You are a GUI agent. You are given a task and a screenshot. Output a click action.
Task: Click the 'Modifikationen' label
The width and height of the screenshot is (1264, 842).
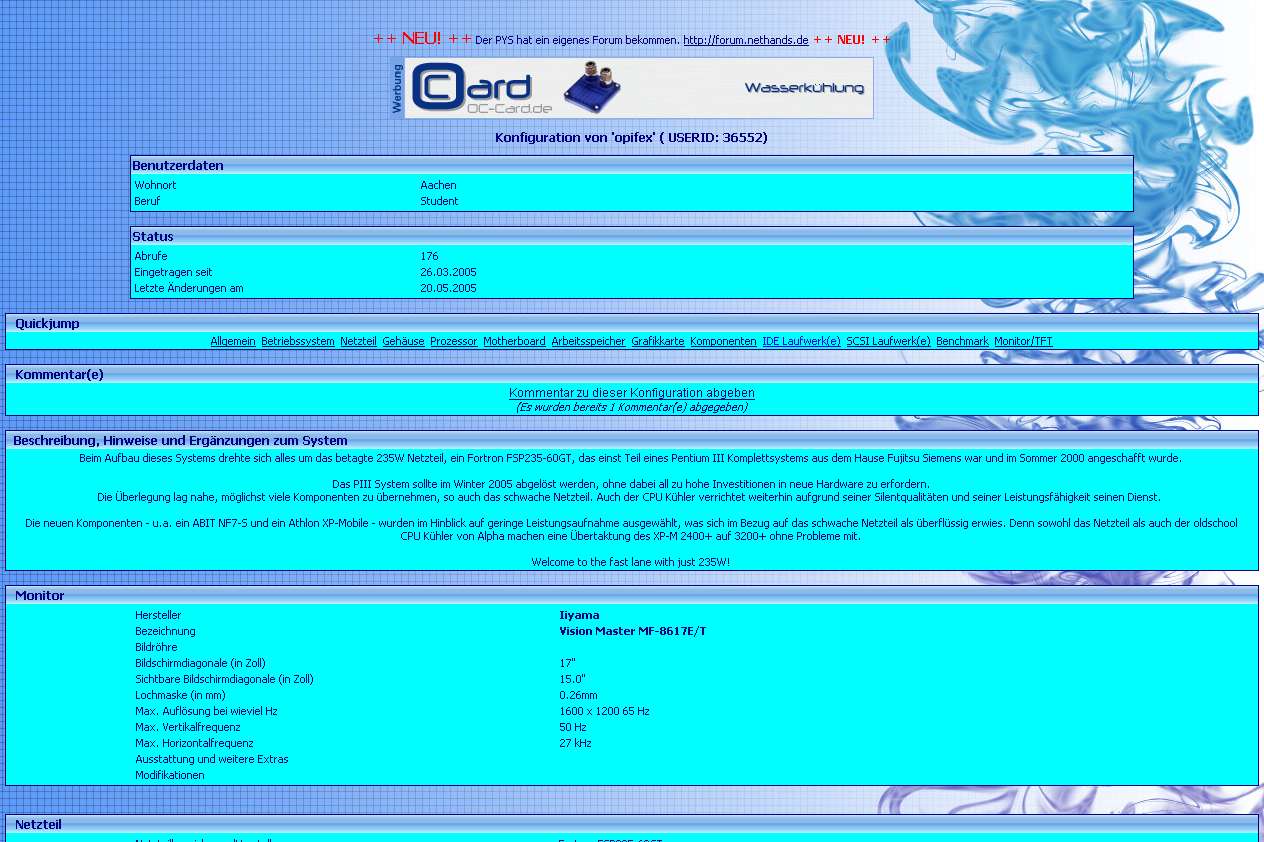click(170, 775)
